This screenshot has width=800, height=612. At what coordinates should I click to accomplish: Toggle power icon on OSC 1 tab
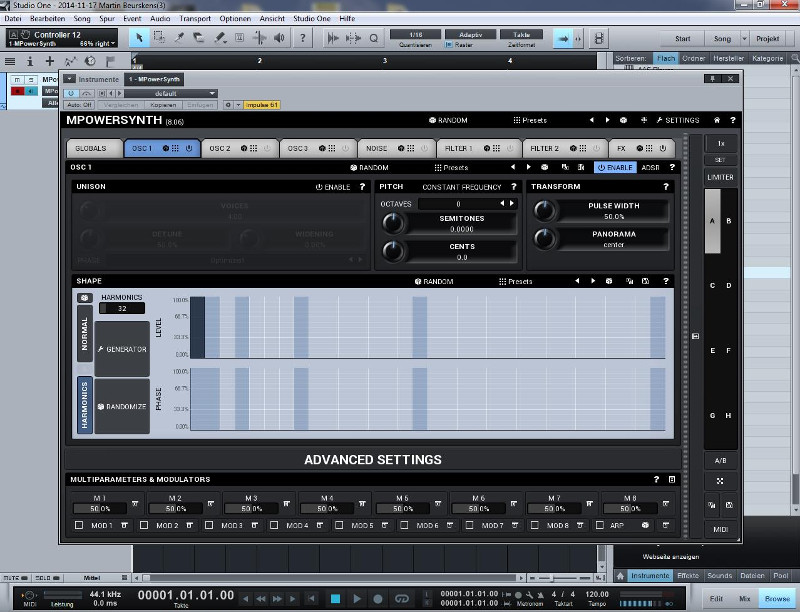(x=189, y=148)
